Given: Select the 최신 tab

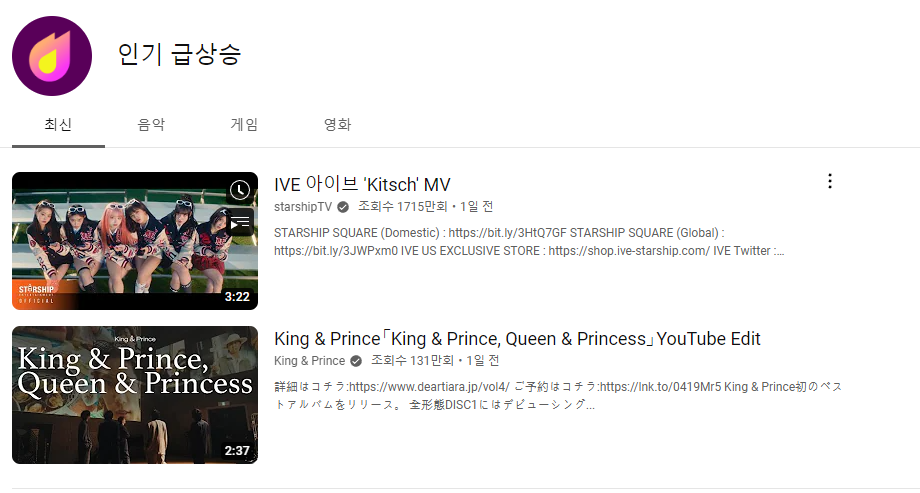Looking at the screenshot, I should click(58, 124).
